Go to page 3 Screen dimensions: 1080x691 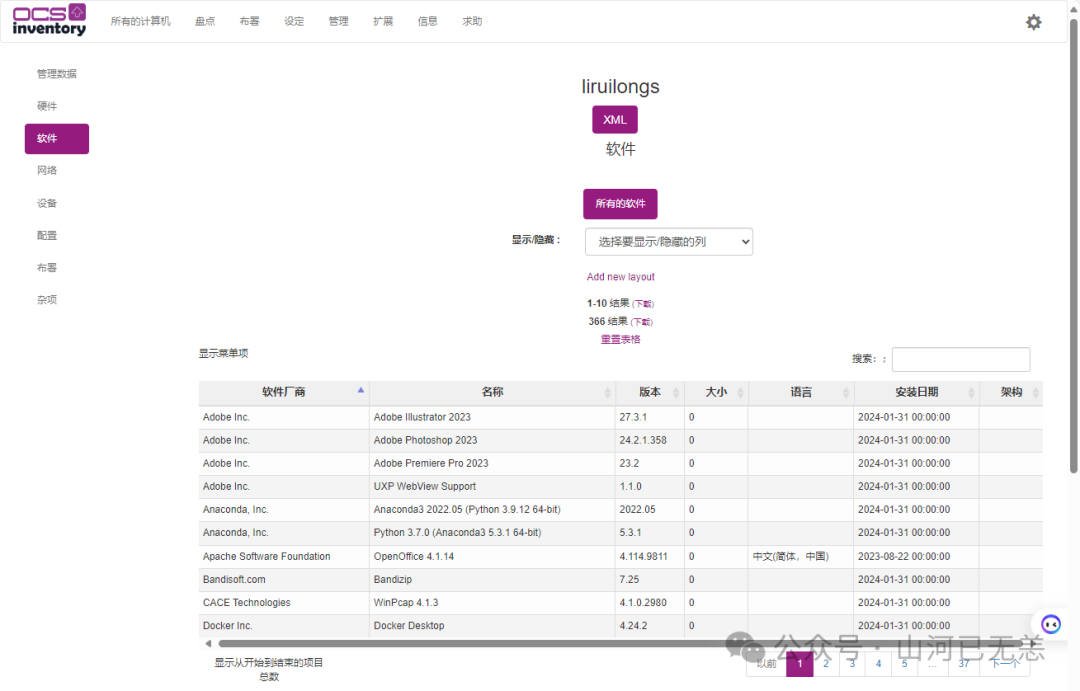pyautogui.click(x=852, y=663)
